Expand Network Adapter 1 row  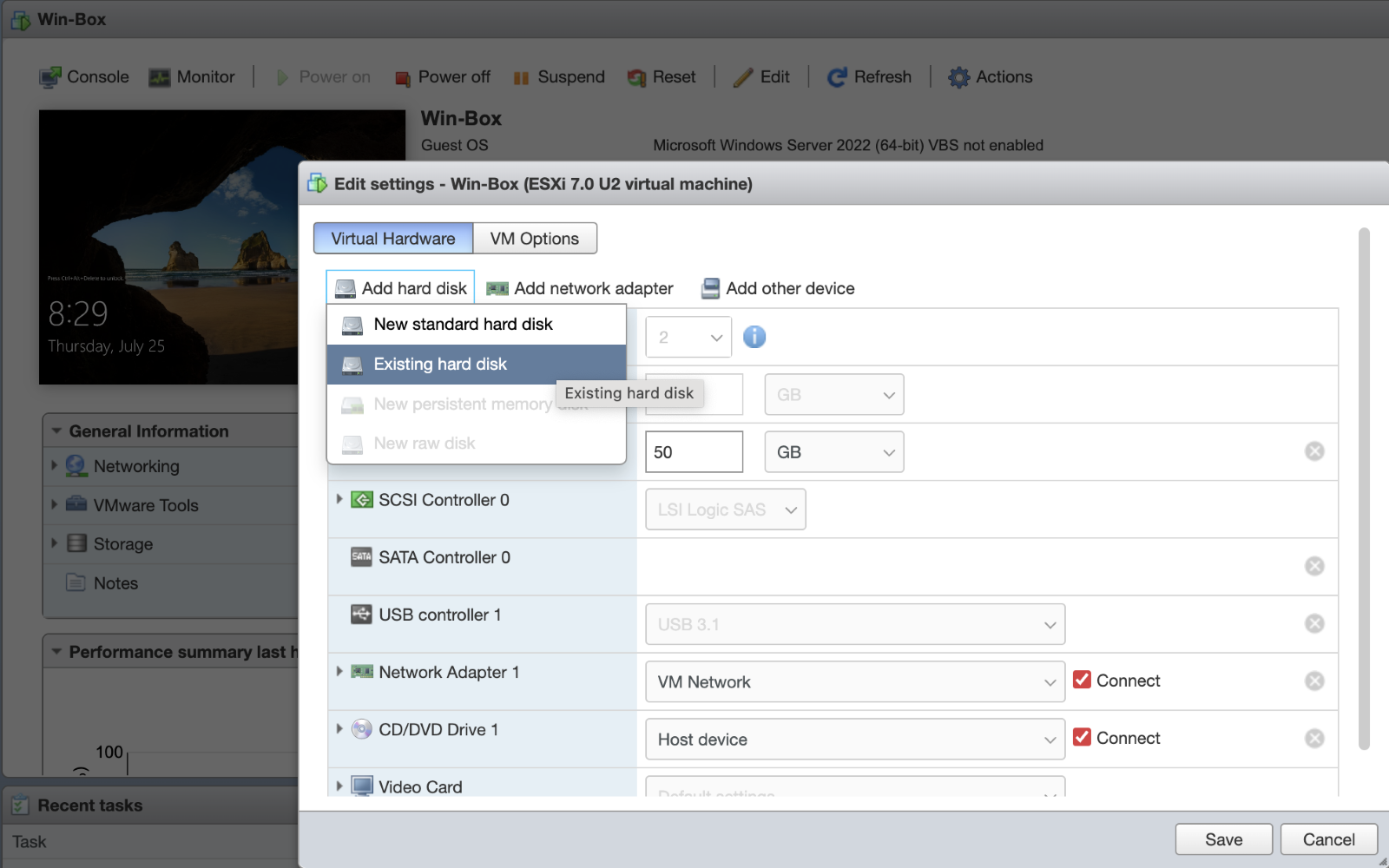tap(339, 671)
